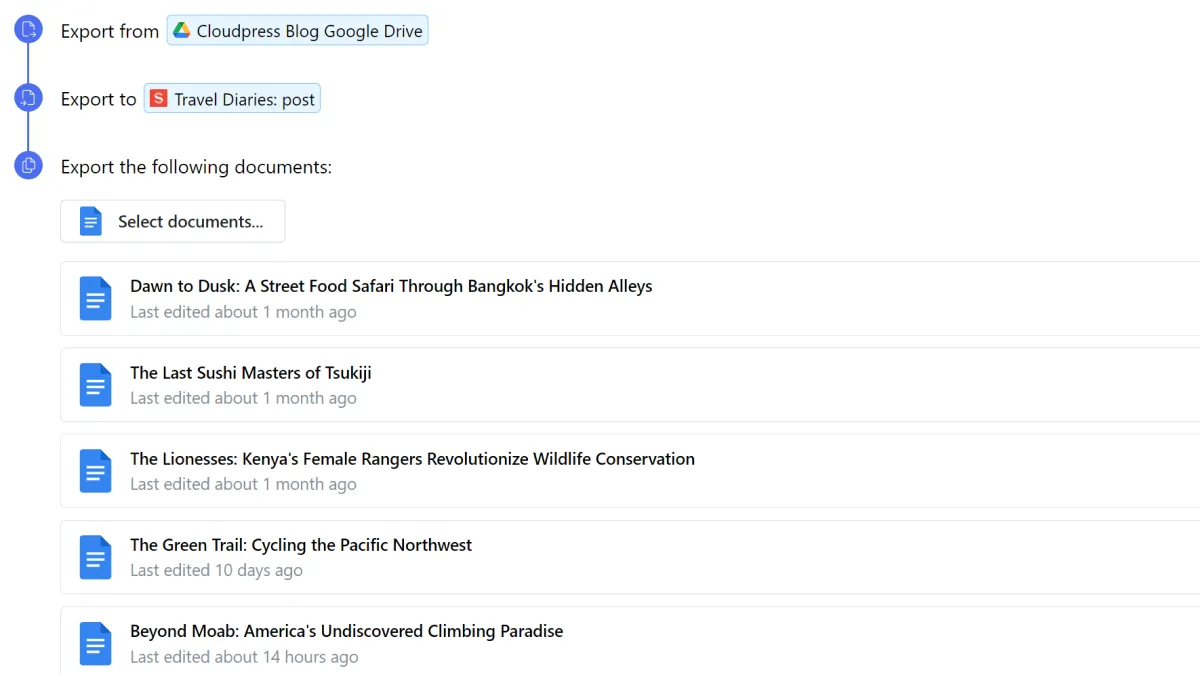The height and width of the screenshot is (675, 1200).
Task: Click the doc icon beside Beyond Moab
Action: pyautogui.click(x=96, y=643)
